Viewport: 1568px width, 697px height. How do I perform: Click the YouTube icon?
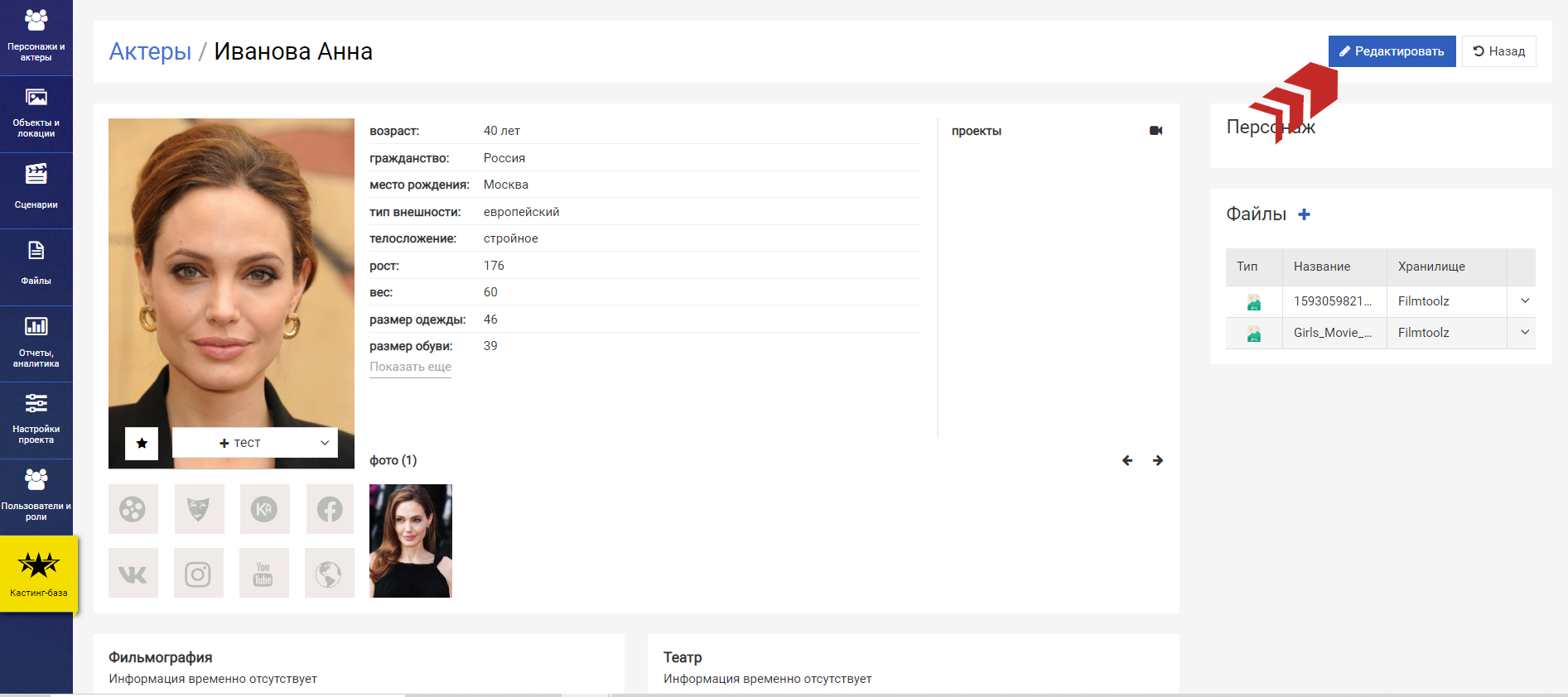[263, 573]
